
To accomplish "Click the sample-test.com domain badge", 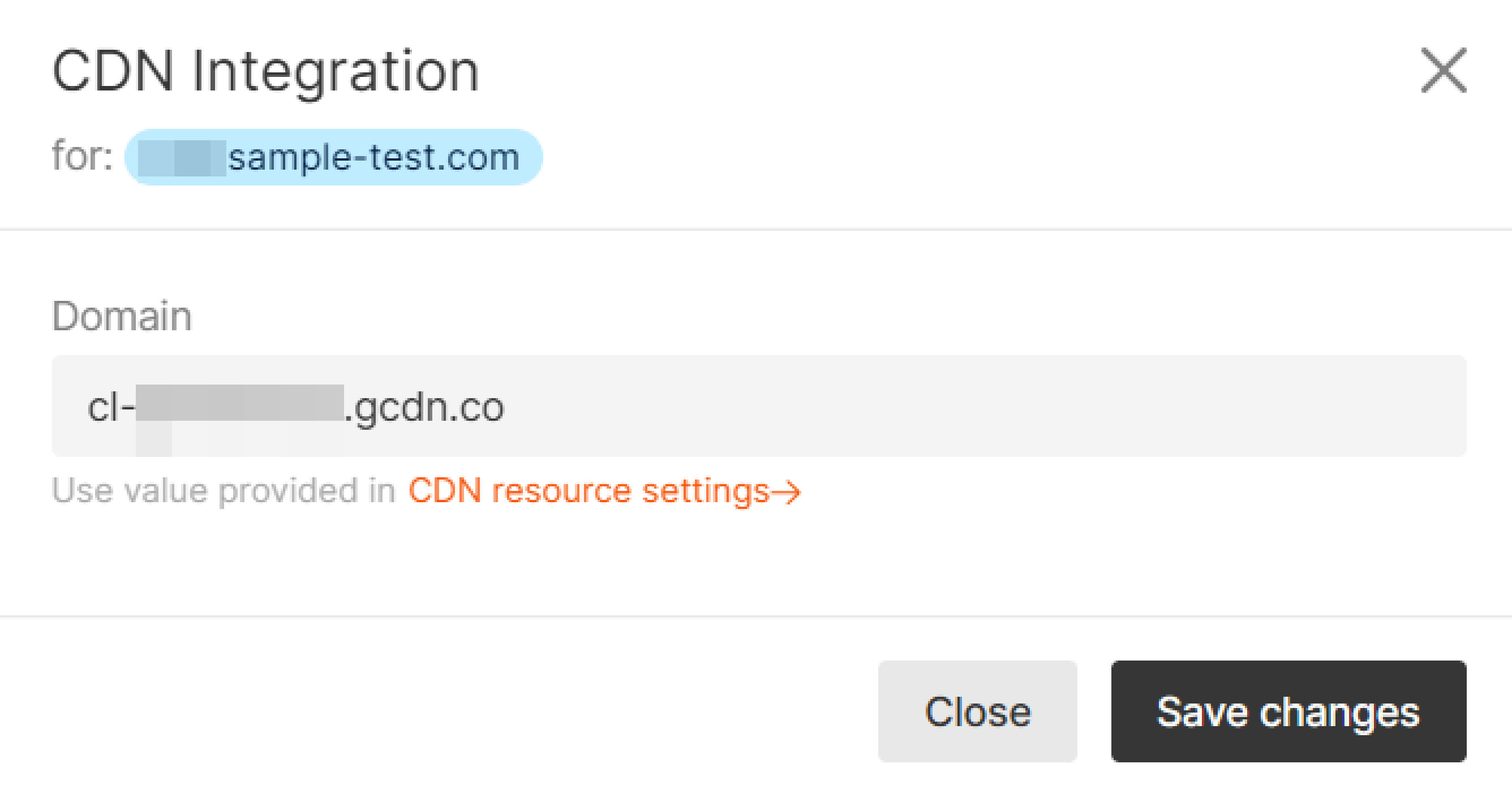I will click(x=333, y=157).
